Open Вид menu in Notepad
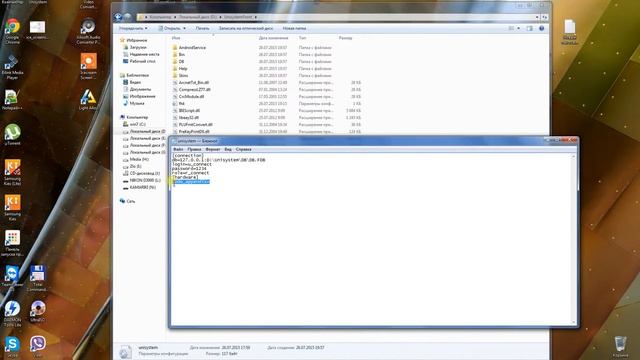 [228, 149]
